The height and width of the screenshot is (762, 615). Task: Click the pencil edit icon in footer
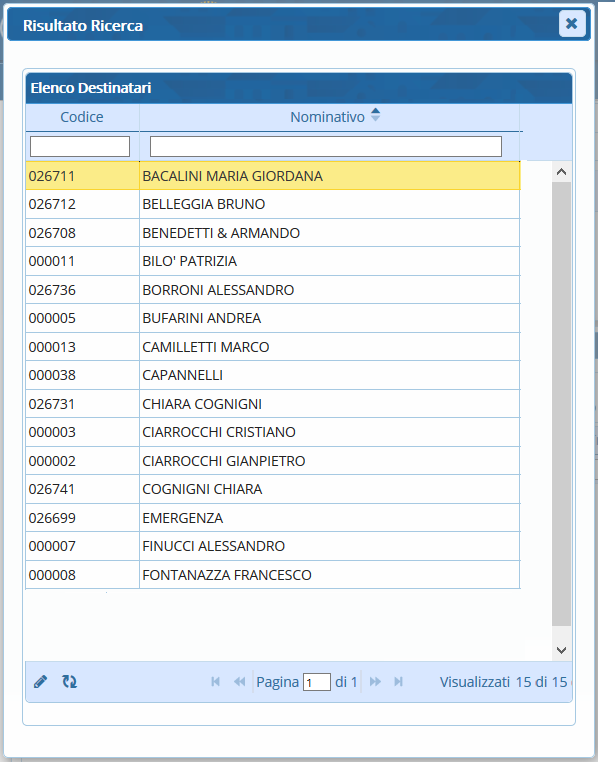pos(41,681)
